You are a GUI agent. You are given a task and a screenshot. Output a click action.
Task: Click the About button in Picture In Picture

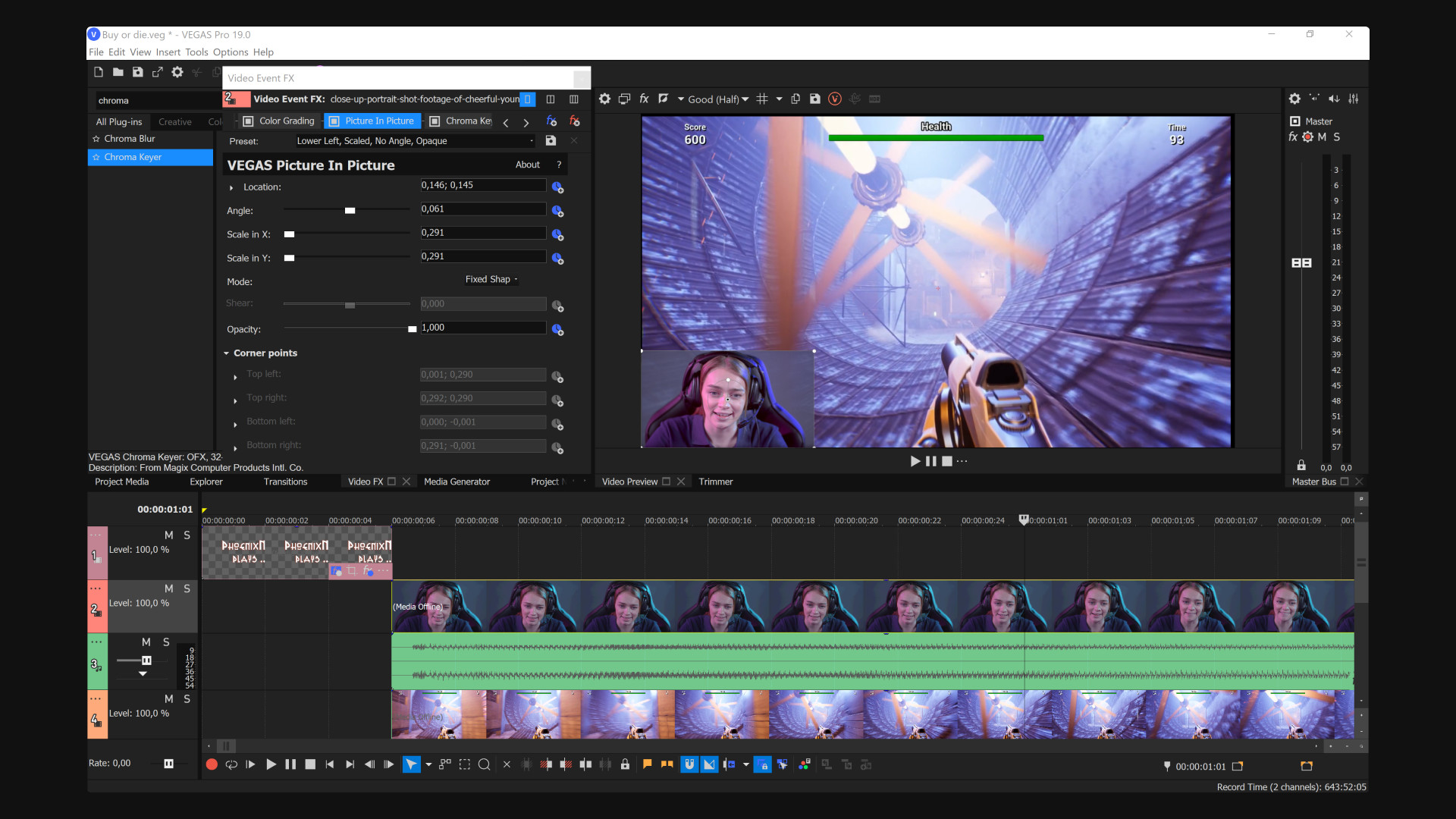pos(528,165)
